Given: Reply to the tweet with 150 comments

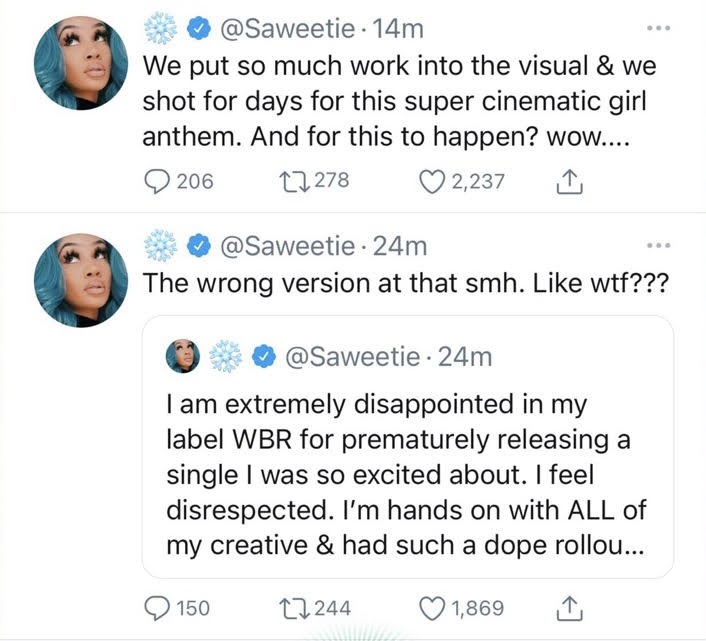Looking at the screenshot, I should [x=160, y=607].
